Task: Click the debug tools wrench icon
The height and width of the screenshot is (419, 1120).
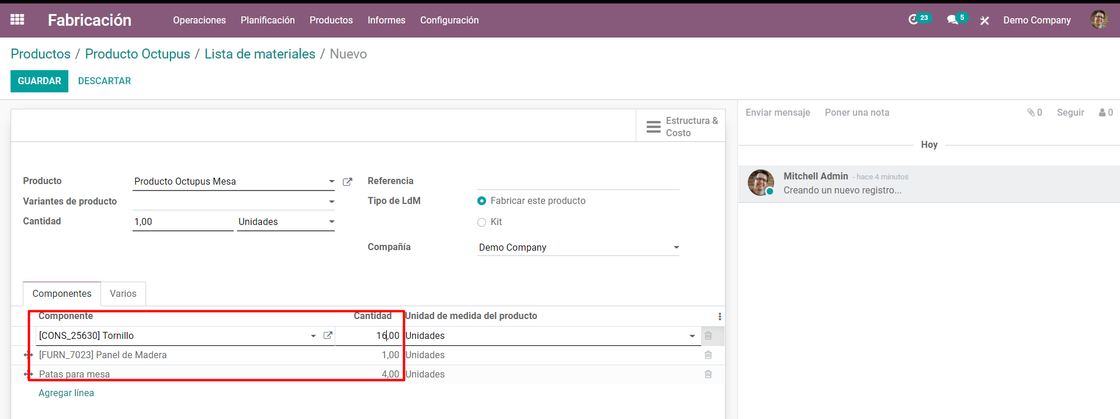Action: (x=984, y=20)
